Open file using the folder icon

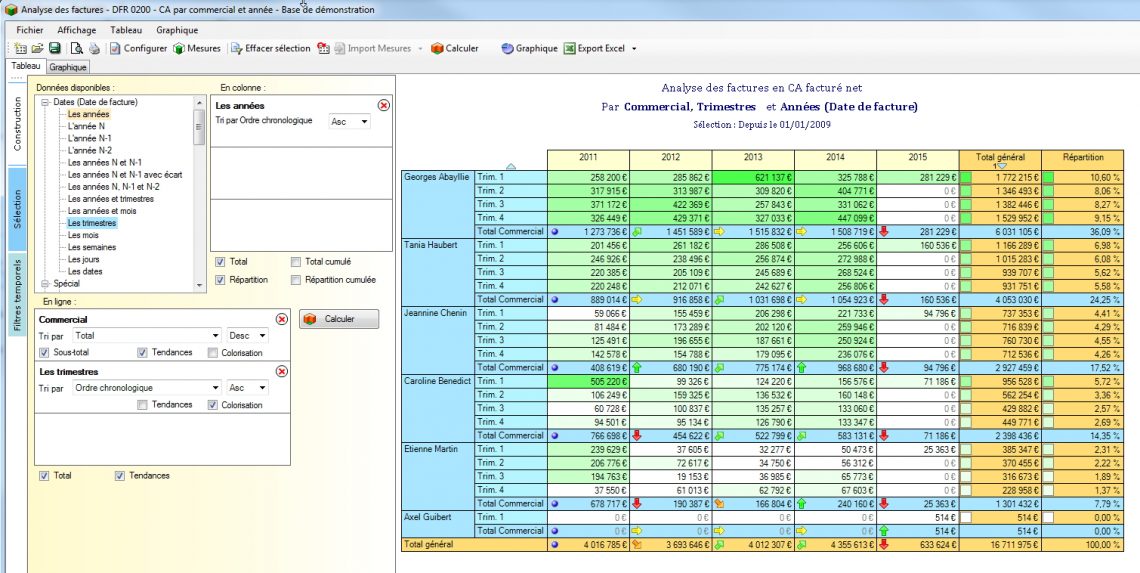(x=37, y=49)
